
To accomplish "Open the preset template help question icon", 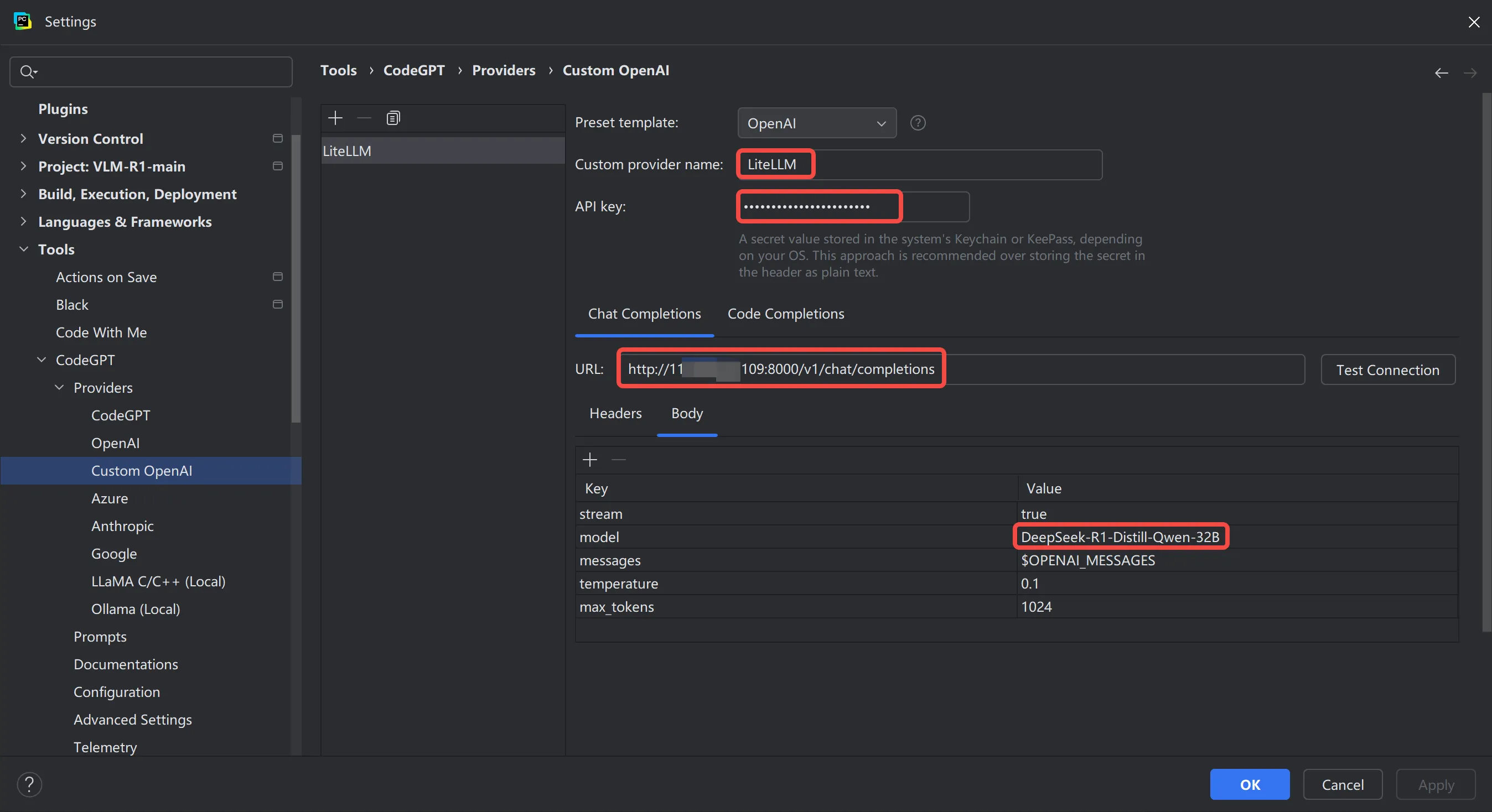I will pyautogui.click(x=918, y=123).
